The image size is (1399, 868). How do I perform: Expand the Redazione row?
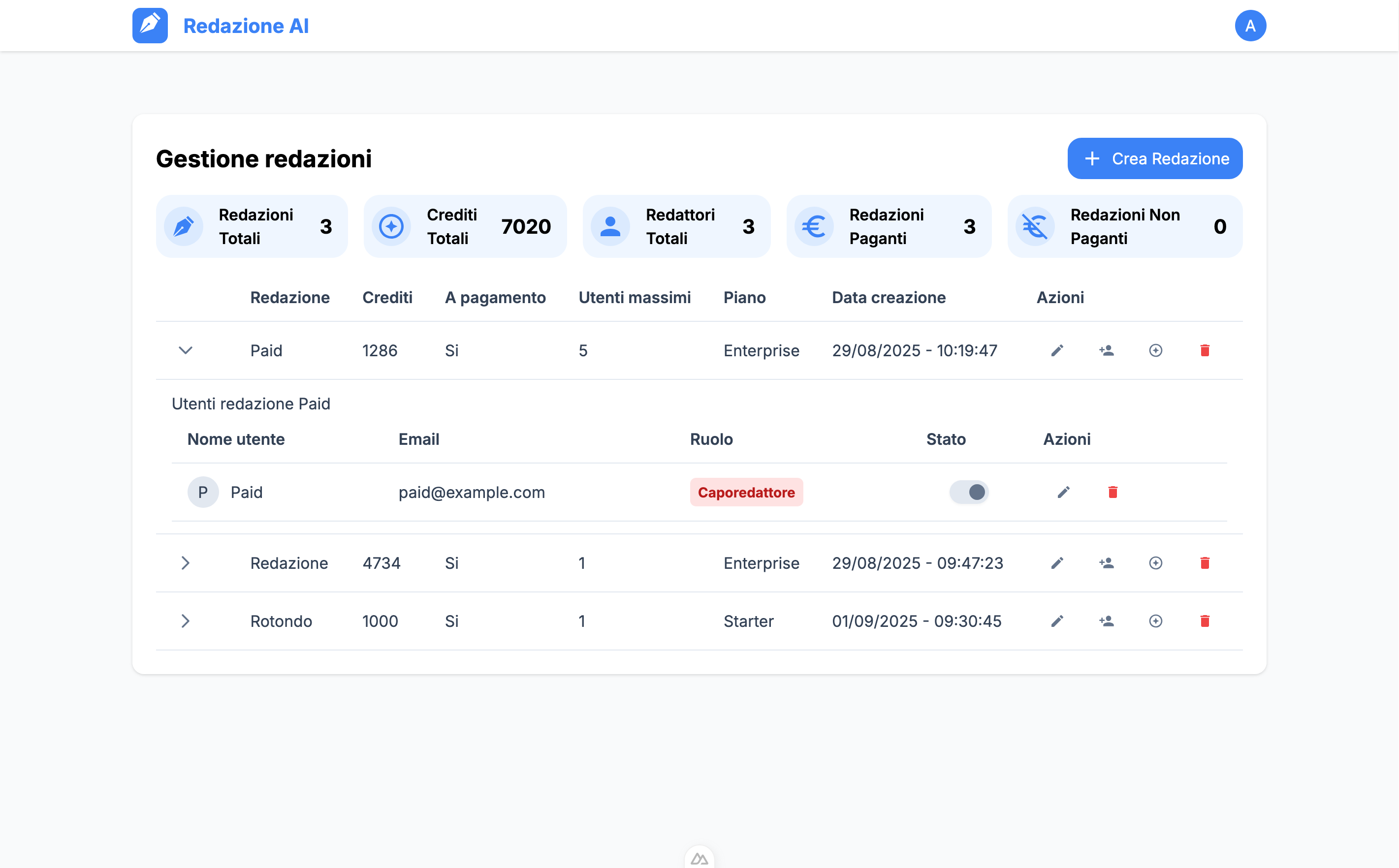[185, 562]
